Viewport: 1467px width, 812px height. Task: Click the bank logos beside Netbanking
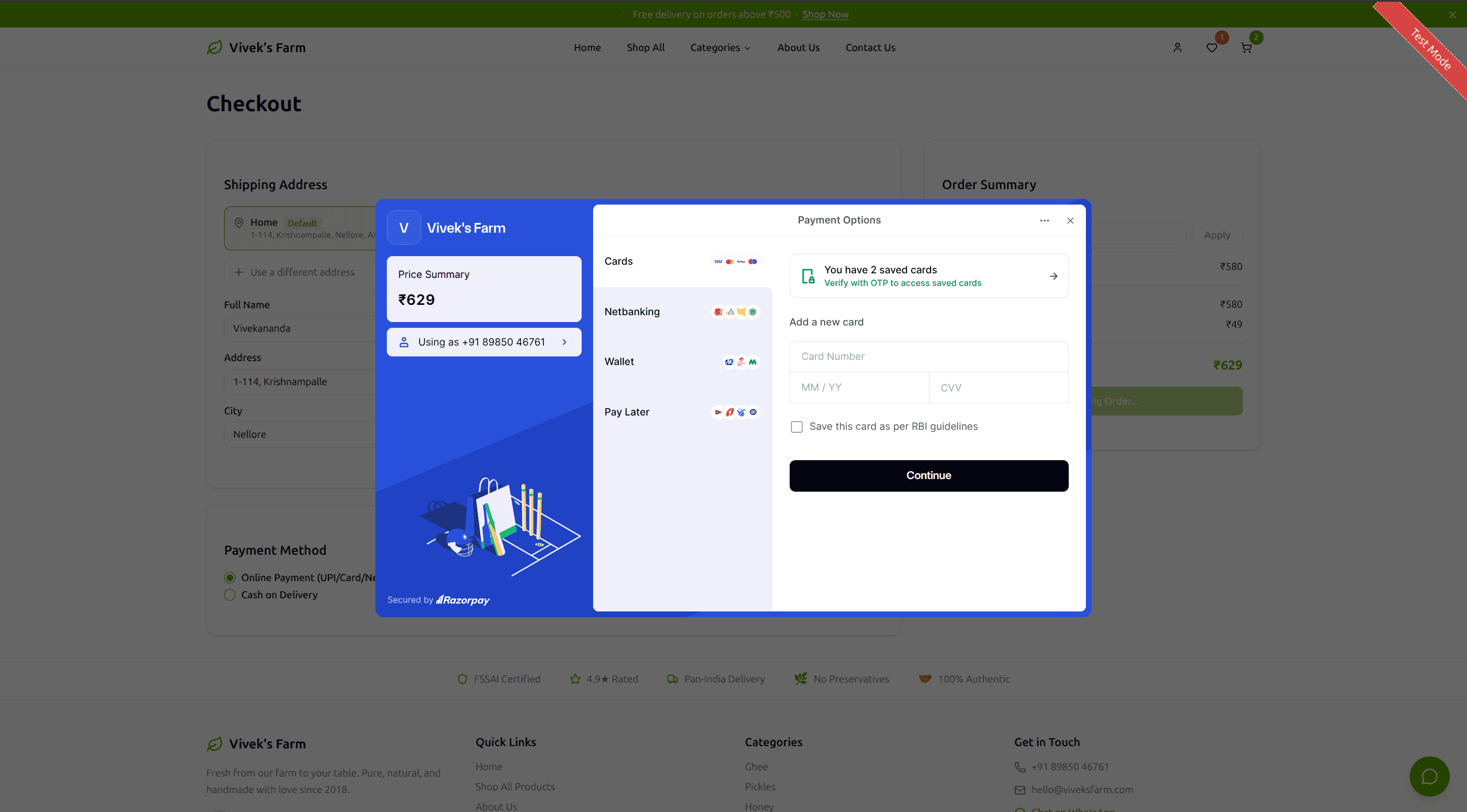pos(735,312)
